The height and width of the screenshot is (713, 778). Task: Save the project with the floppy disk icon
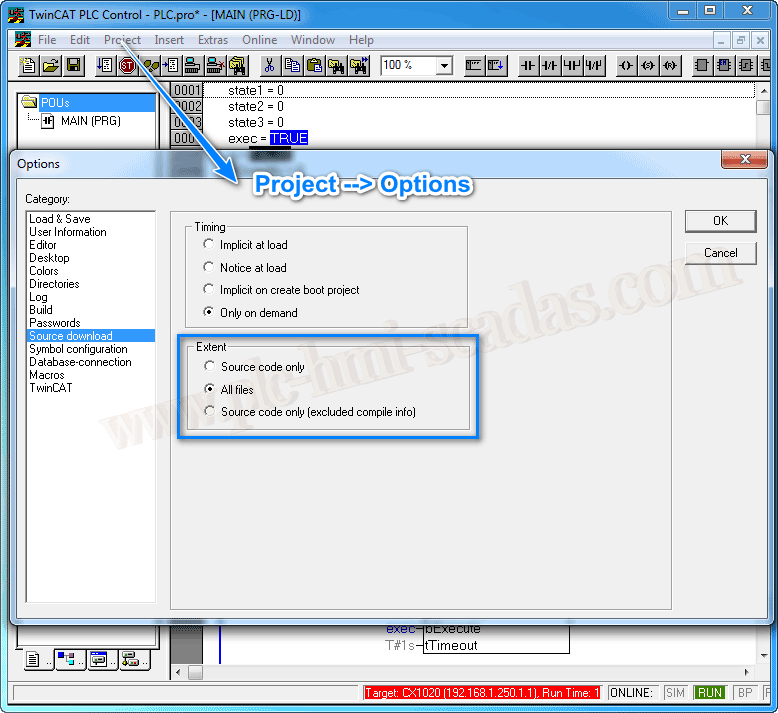[x=73, y=66]
